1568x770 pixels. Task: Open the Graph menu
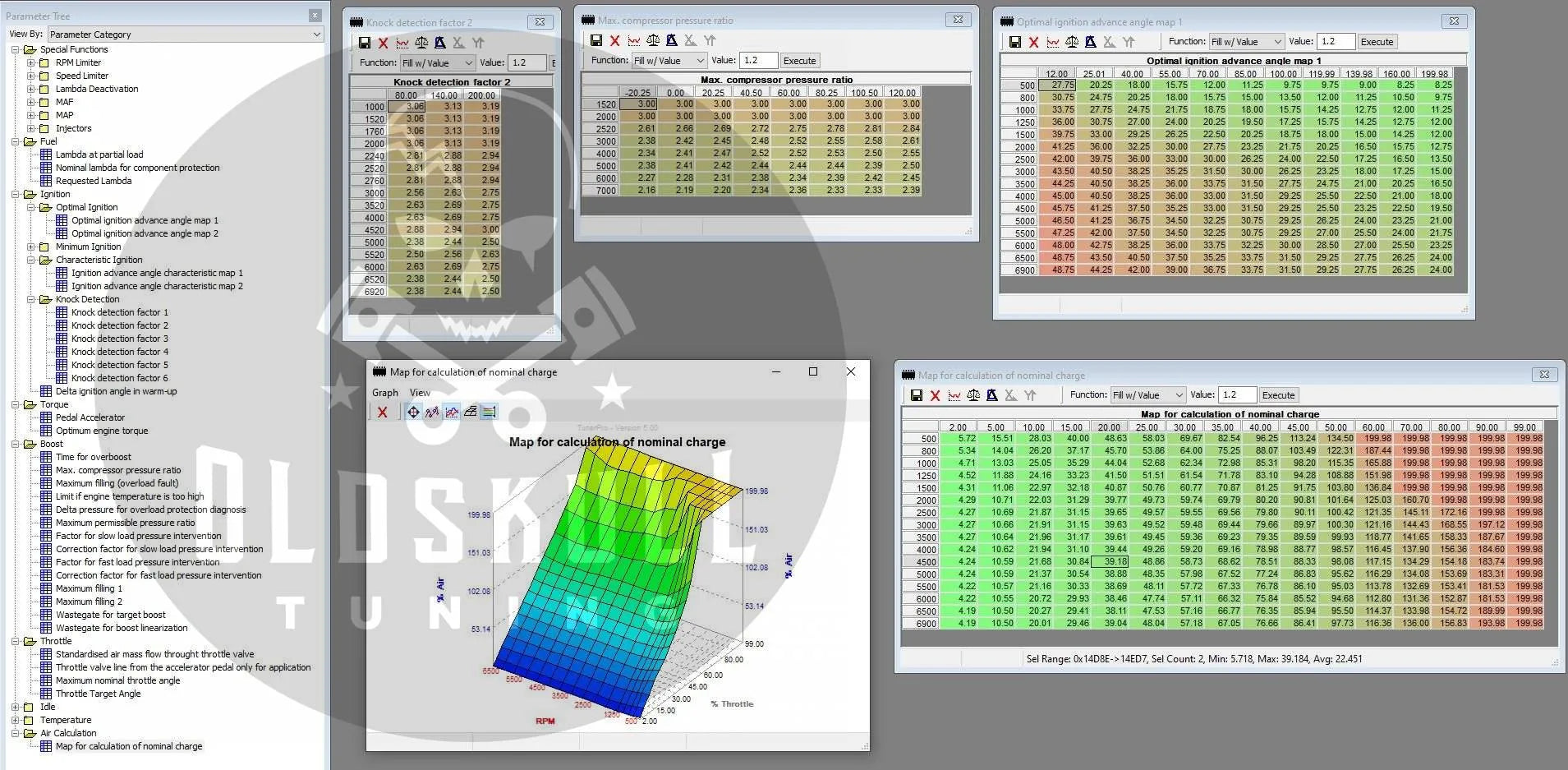click(384, 393)
